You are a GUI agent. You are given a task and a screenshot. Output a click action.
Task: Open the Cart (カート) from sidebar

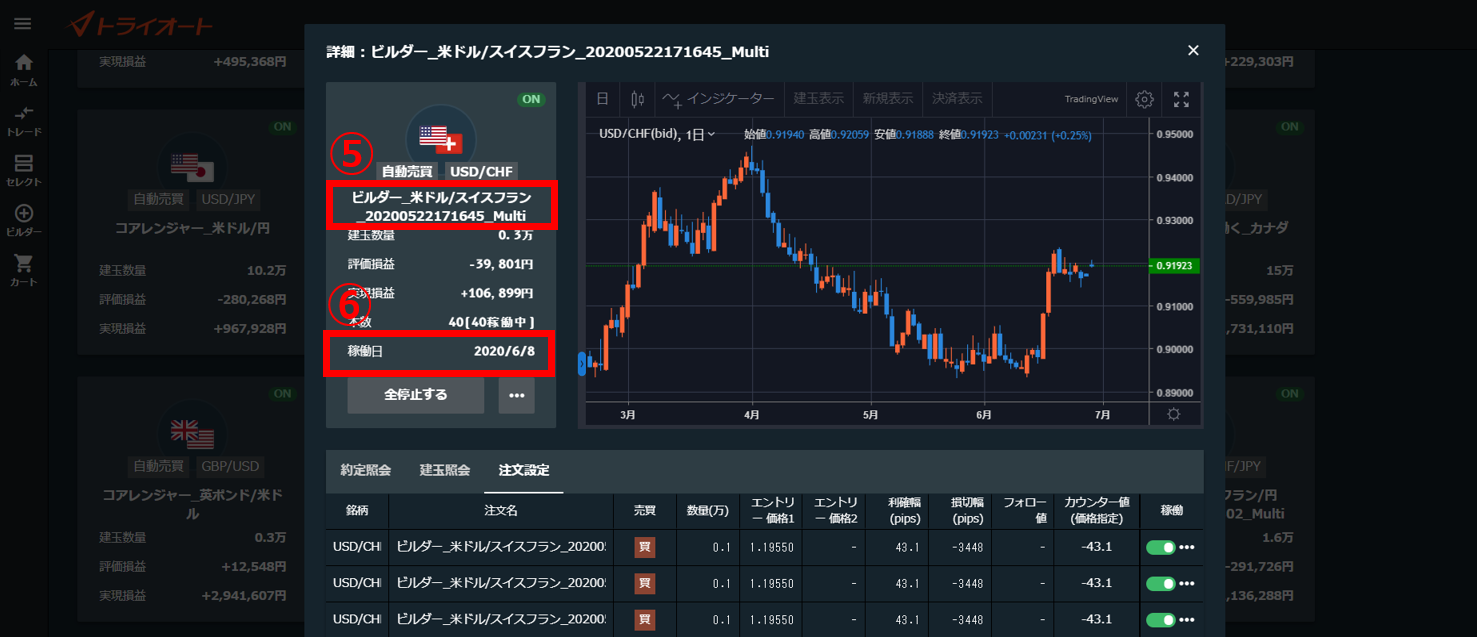23,270
